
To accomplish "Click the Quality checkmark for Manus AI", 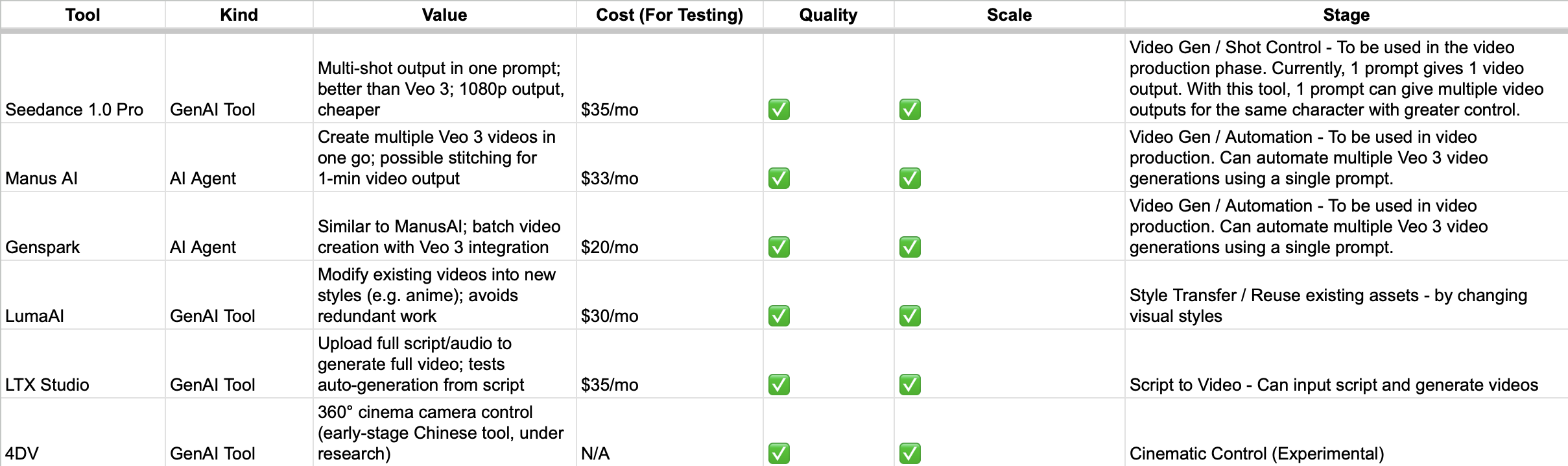I will pyautogui.click(x=779, y=178).
